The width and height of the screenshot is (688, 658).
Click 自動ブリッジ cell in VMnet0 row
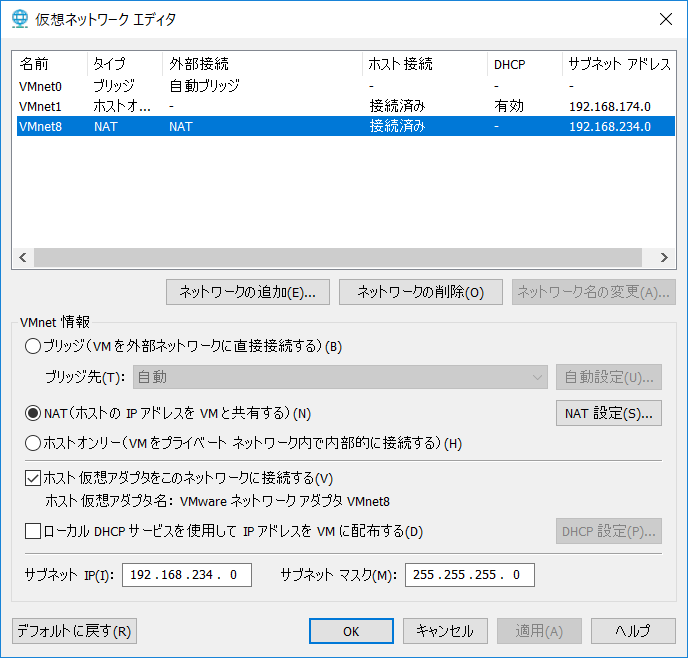tap(204, 86)
